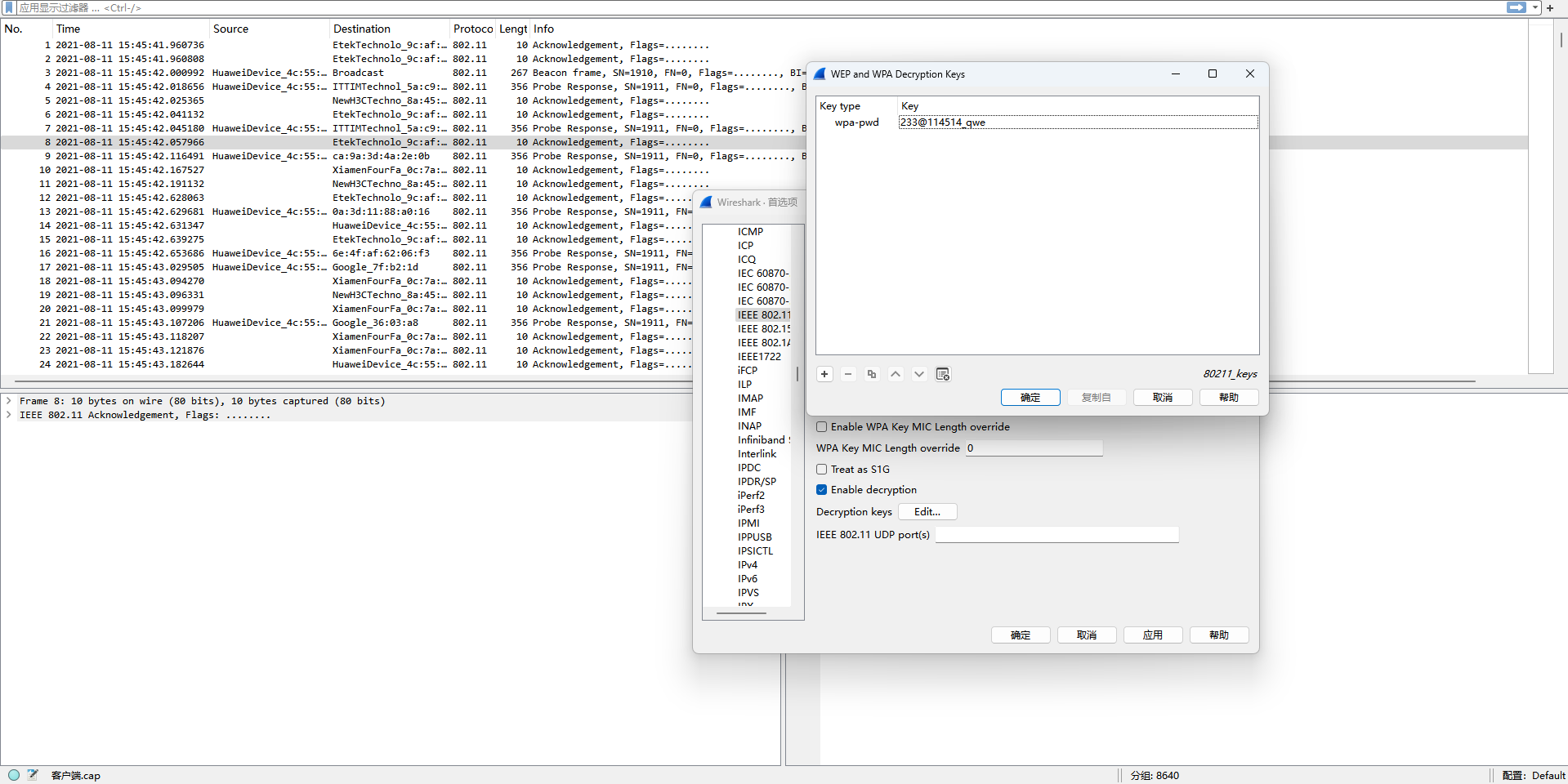Select IEEE 802.11 in protocol list

tap(764, 315)
